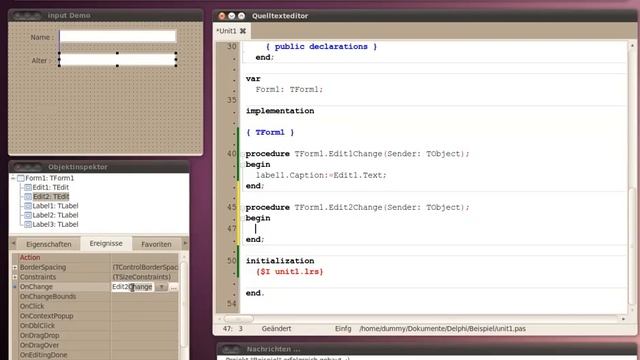The width and height of the screenshot is (640, 360).
Task: Click the Label1 component icon in the tree
Action: [28, 206]
